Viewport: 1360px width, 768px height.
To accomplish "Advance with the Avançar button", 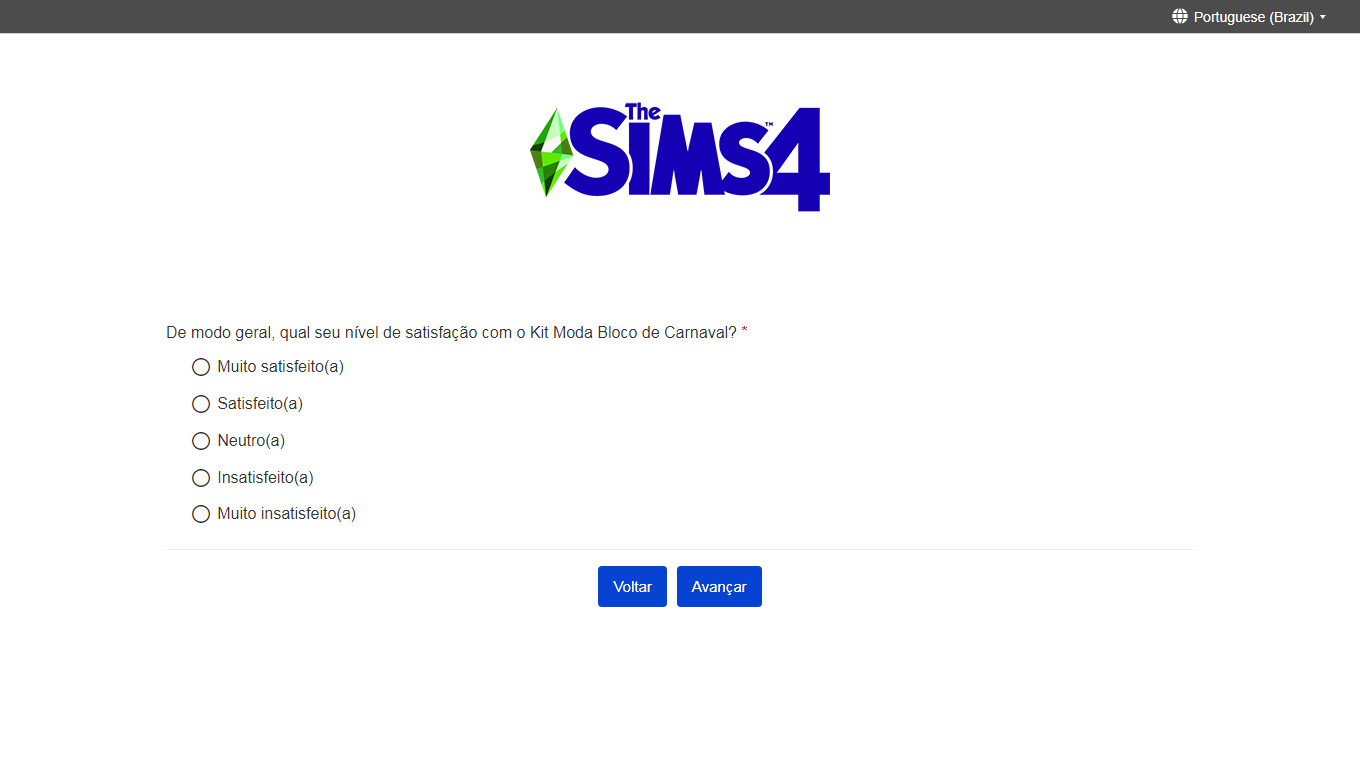I will (x=719, y=586).
